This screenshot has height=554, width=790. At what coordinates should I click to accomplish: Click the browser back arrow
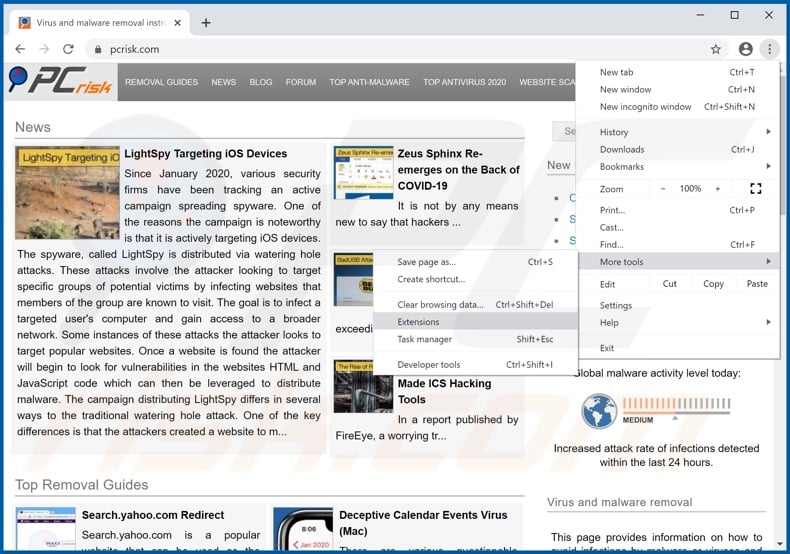click(x=20, y=49)
